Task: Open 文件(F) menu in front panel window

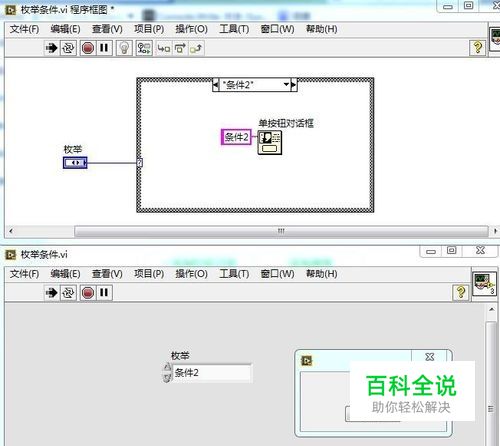Action: (24, 274)
